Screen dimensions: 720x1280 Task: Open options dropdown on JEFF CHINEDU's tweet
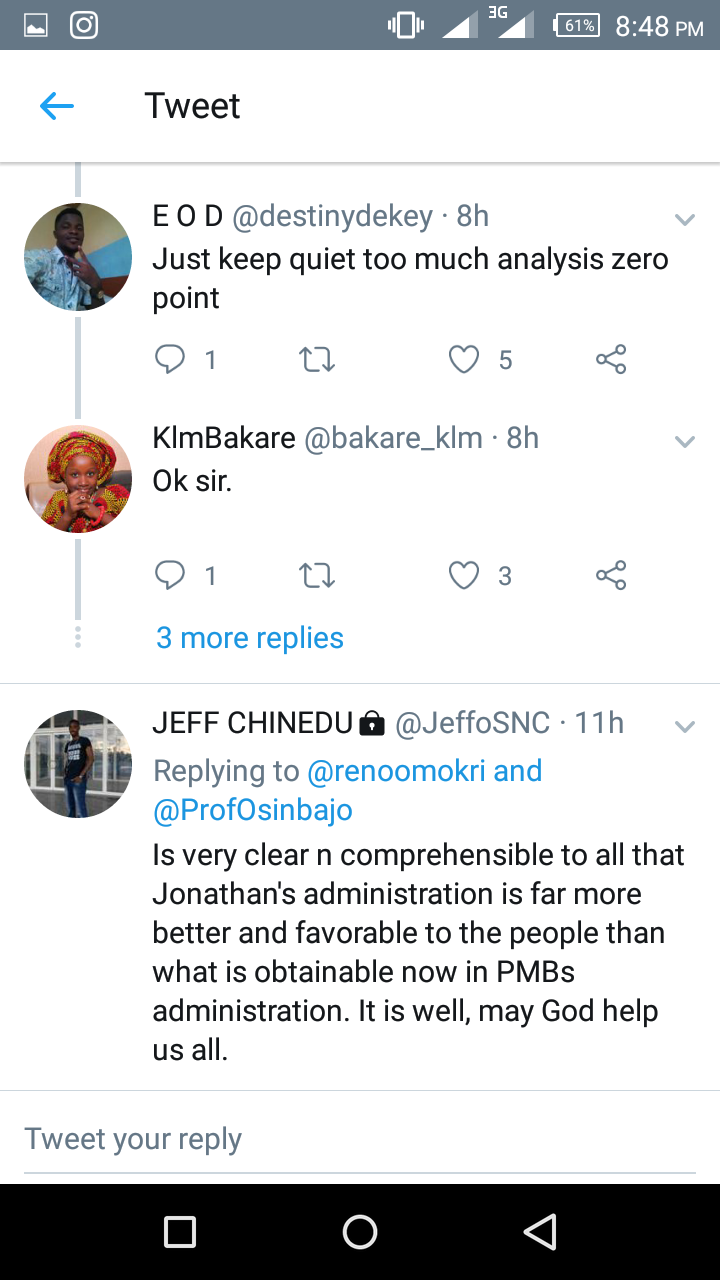(685, 727)
